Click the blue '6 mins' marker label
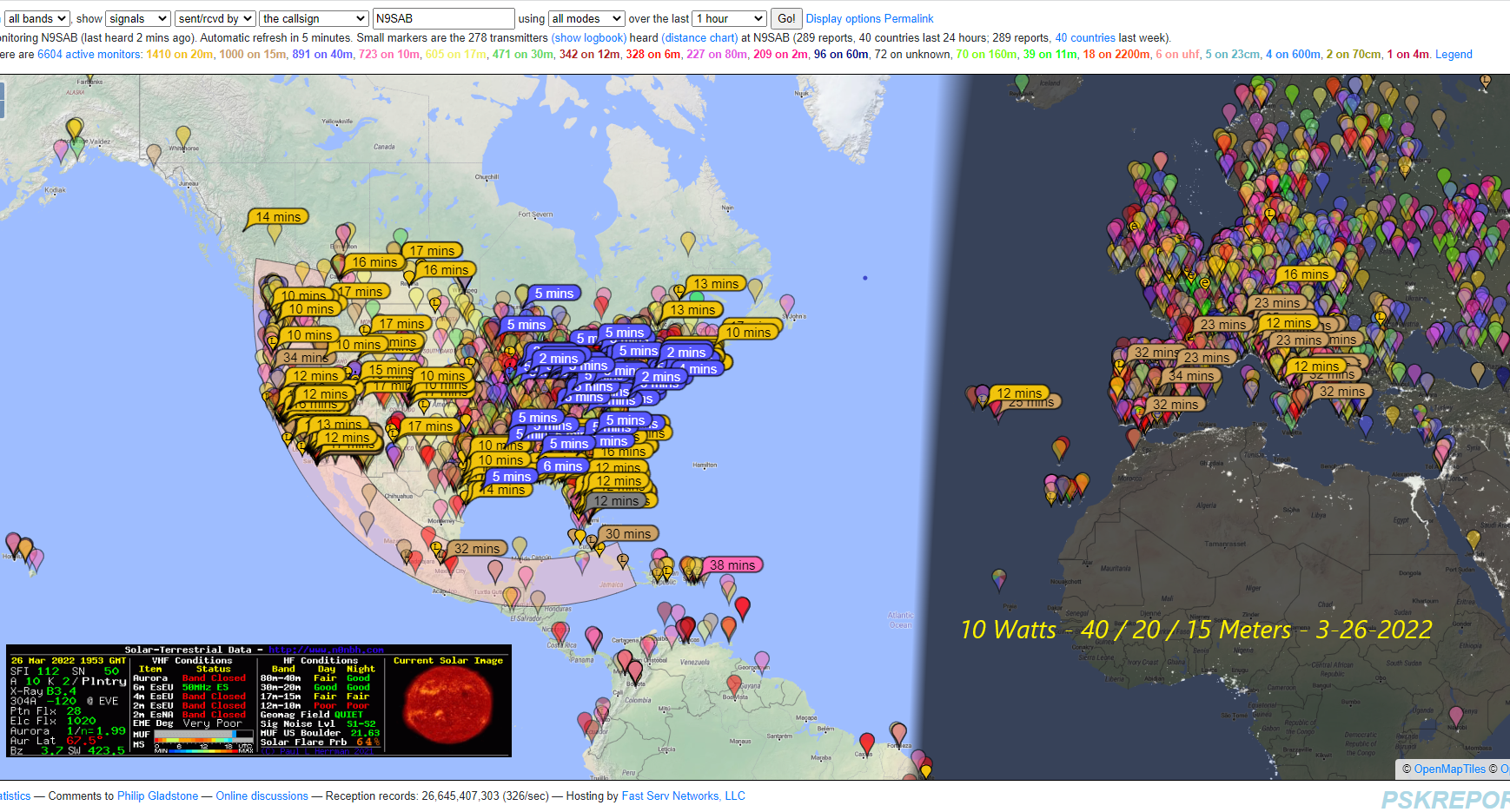The height and width of the screenshot is (812, 1510). [x=563, y=466]
